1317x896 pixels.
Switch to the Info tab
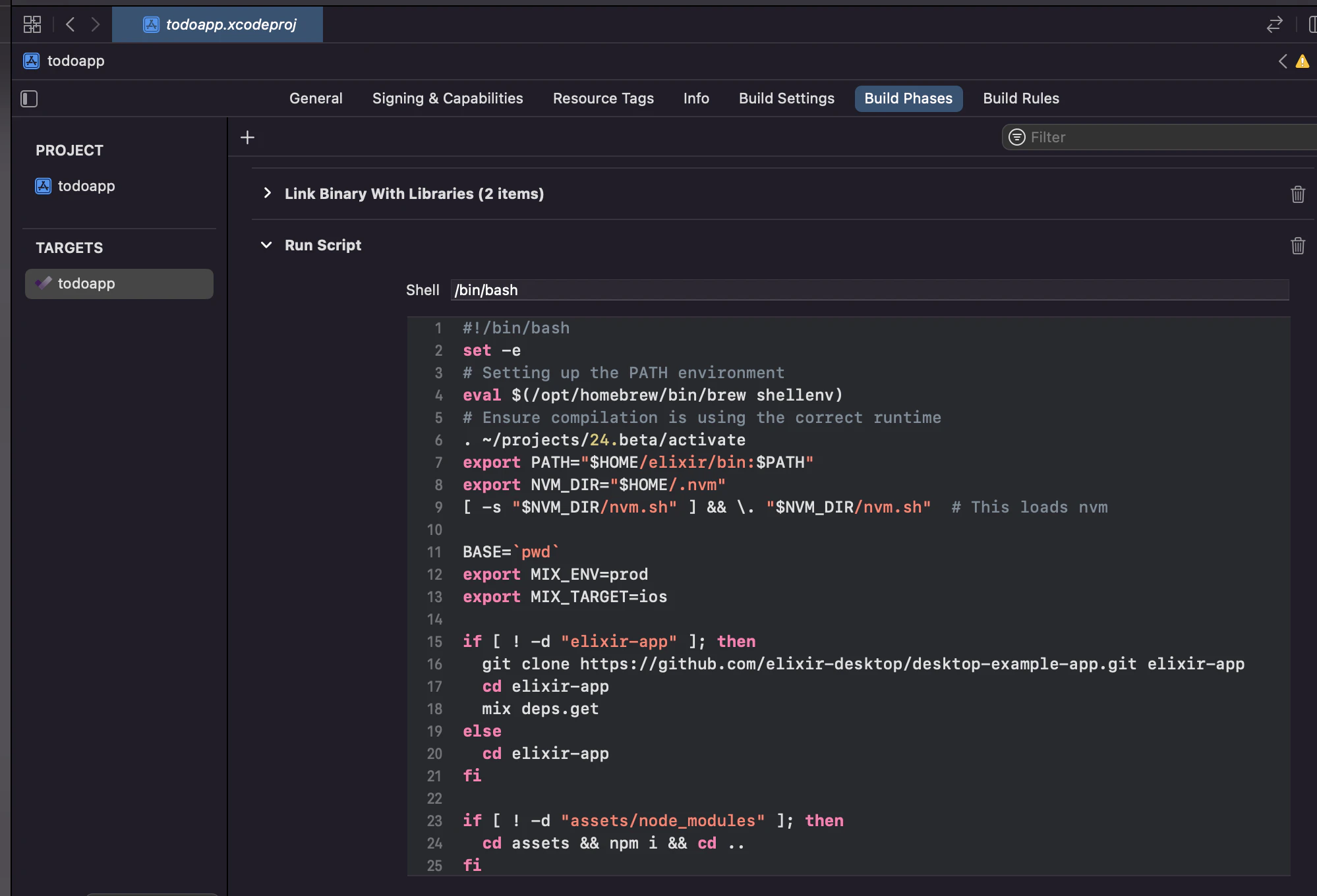696,98
